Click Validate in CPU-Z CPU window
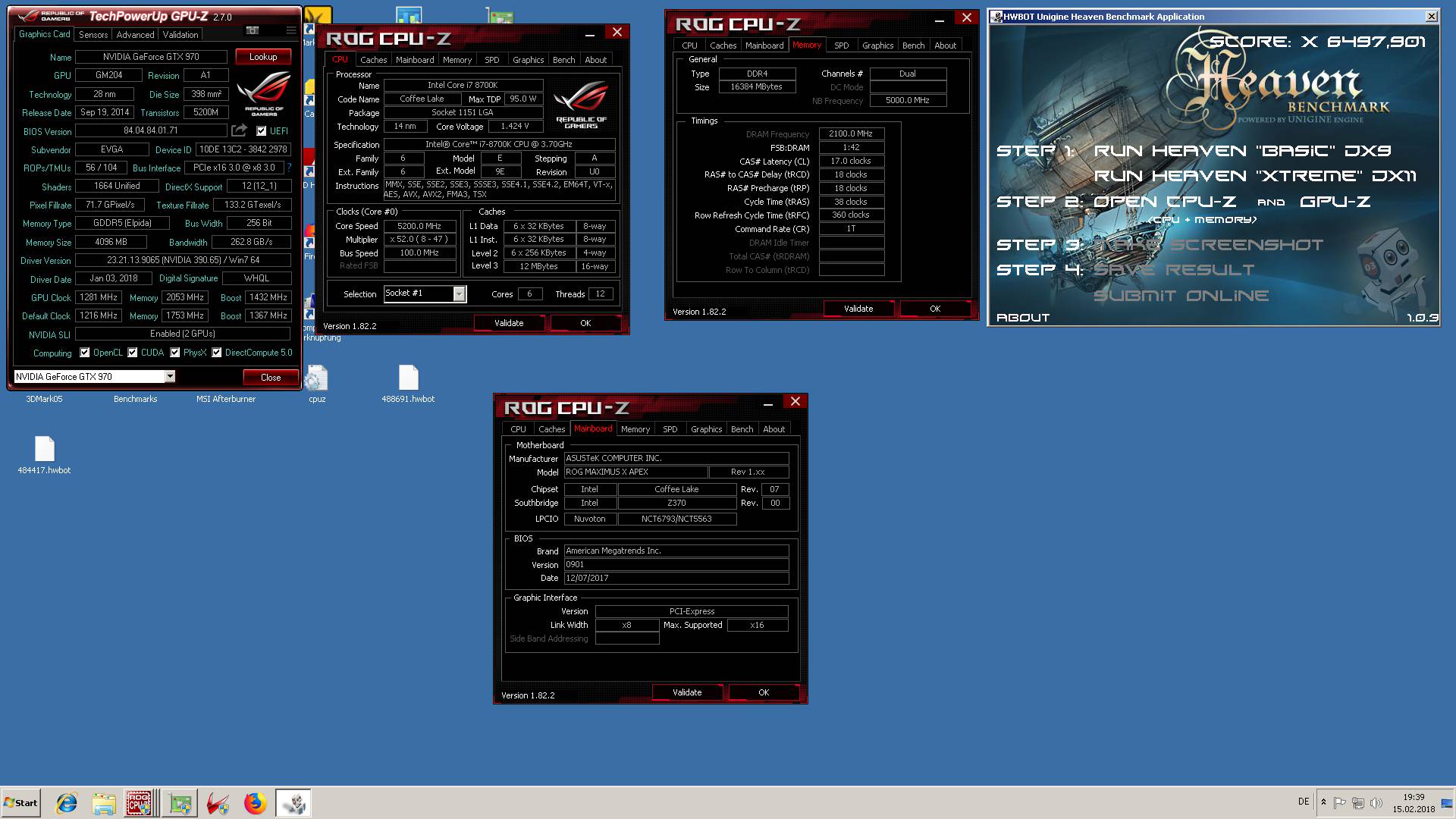Image resolution: width=1456 pixels, height=819 pixels. click(509, 323)
